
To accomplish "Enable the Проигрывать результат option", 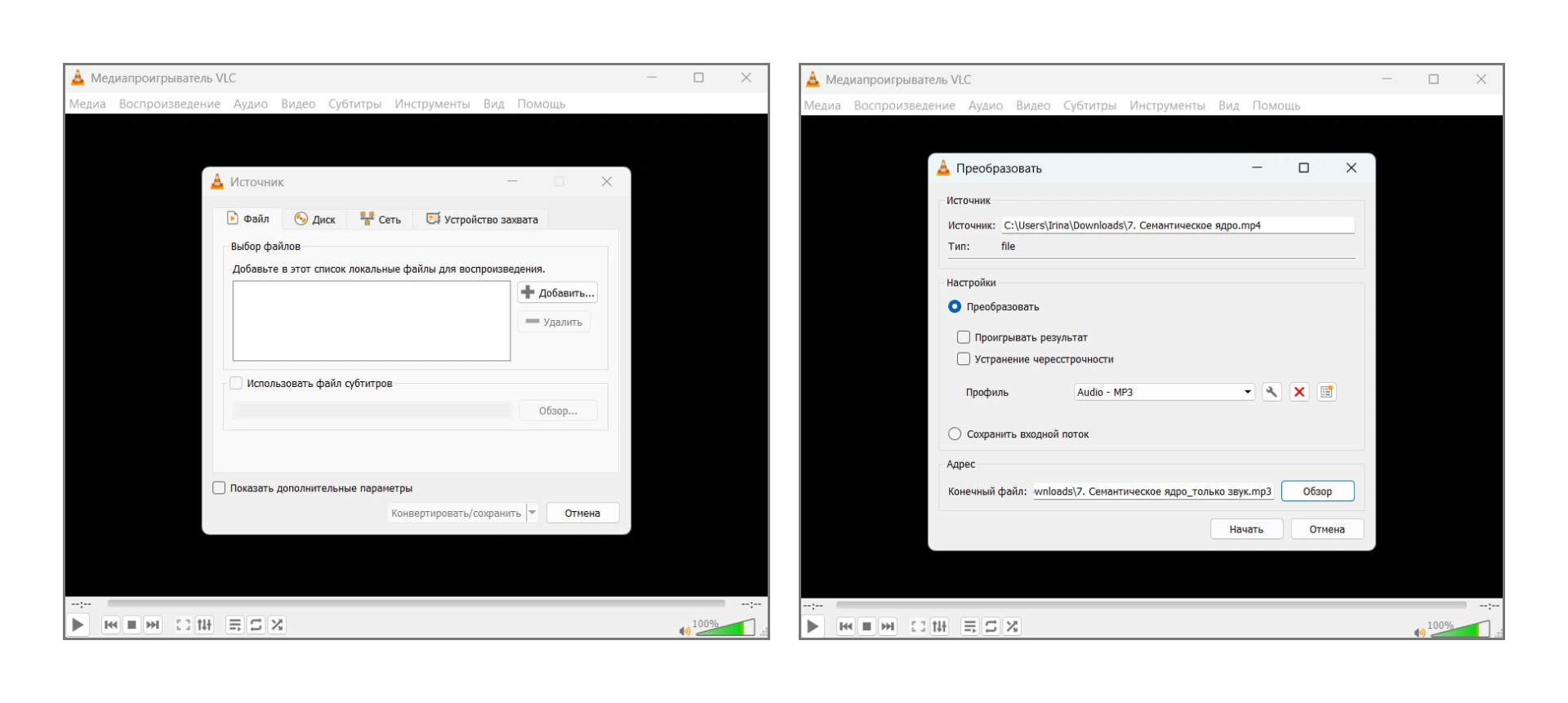I will click(964, 337).
